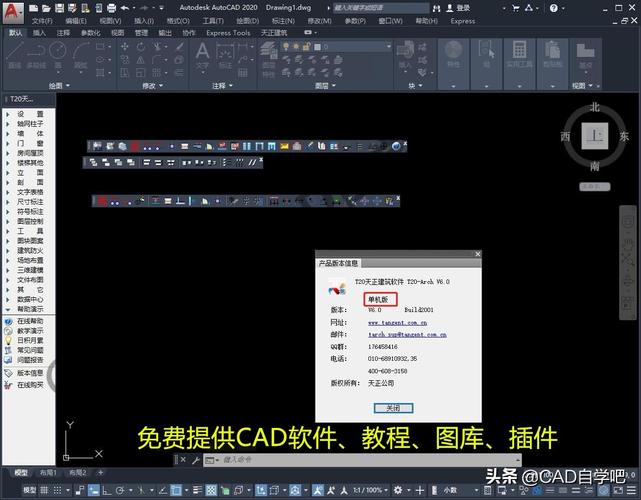This screenshot has height=500, width=641.
Task: Open the 1:1 / 100% annotation scale dropdown
Action: (370, 490)
